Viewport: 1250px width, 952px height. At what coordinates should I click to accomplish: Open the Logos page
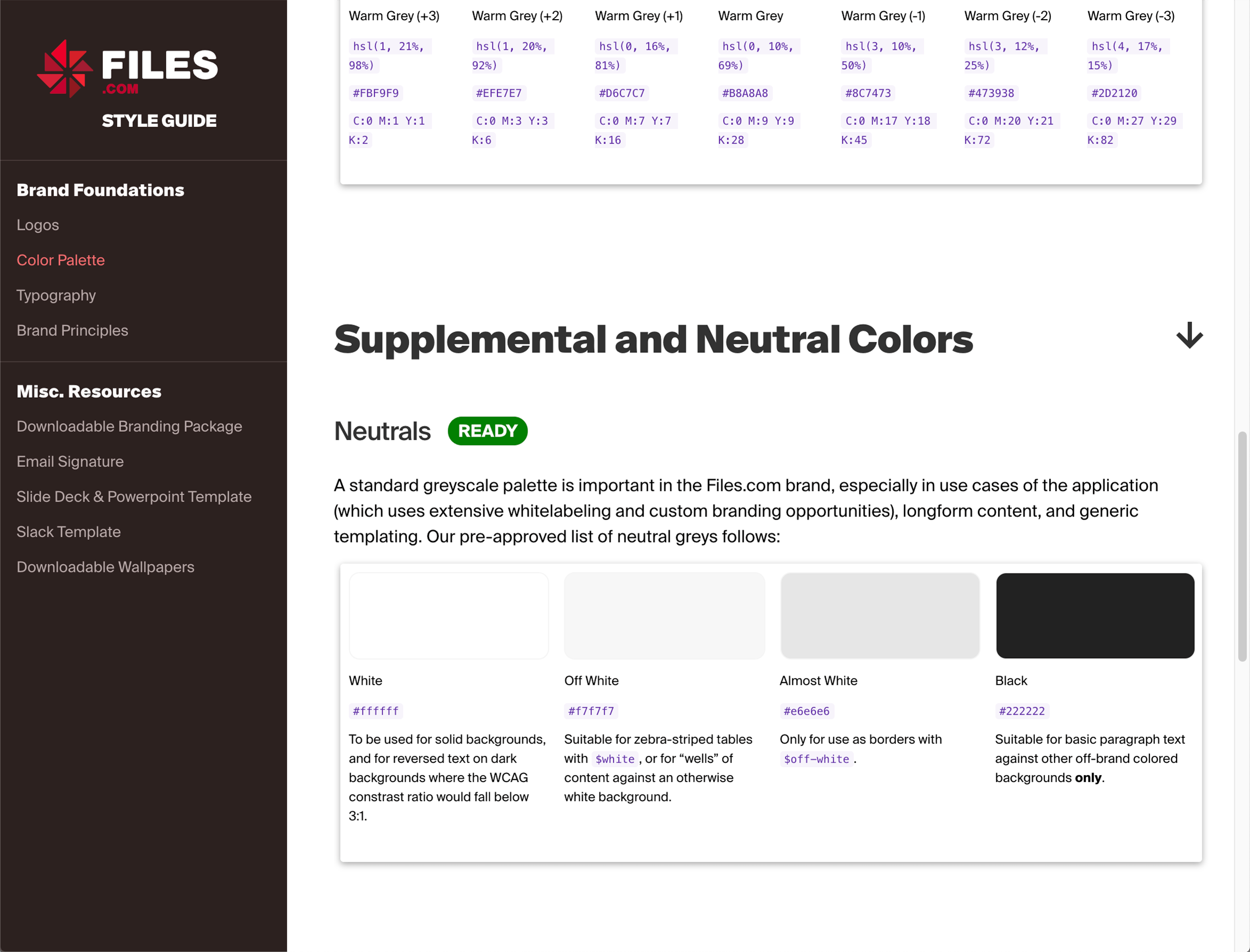tap(37, 225)
